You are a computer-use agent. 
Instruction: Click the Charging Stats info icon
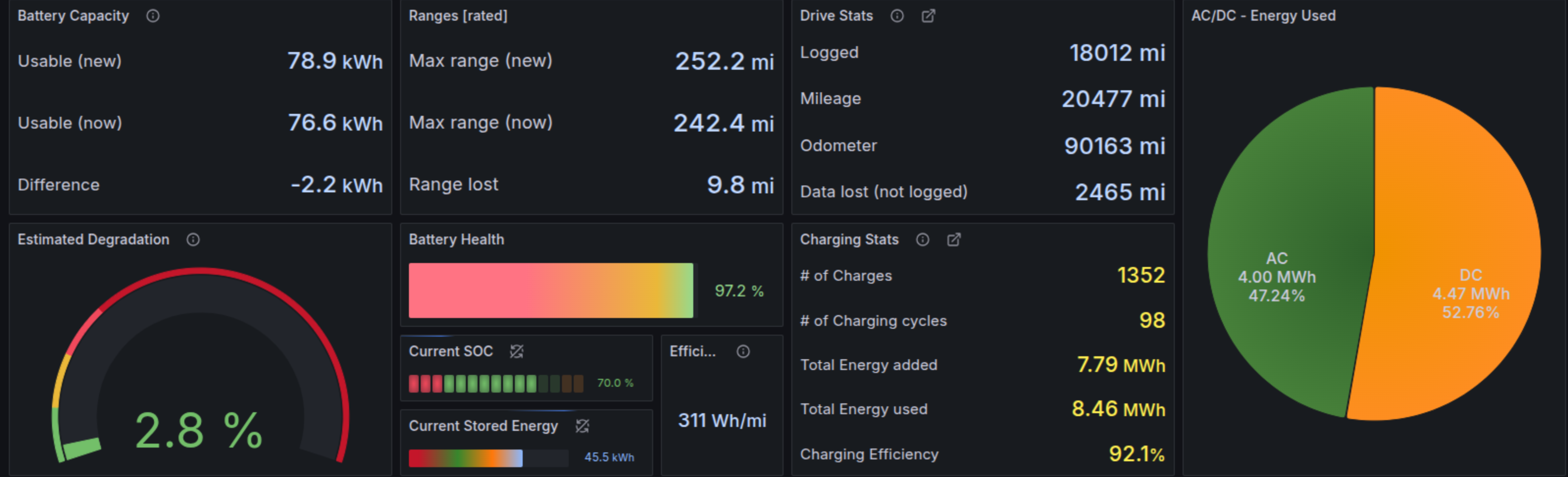pos(923,239)
